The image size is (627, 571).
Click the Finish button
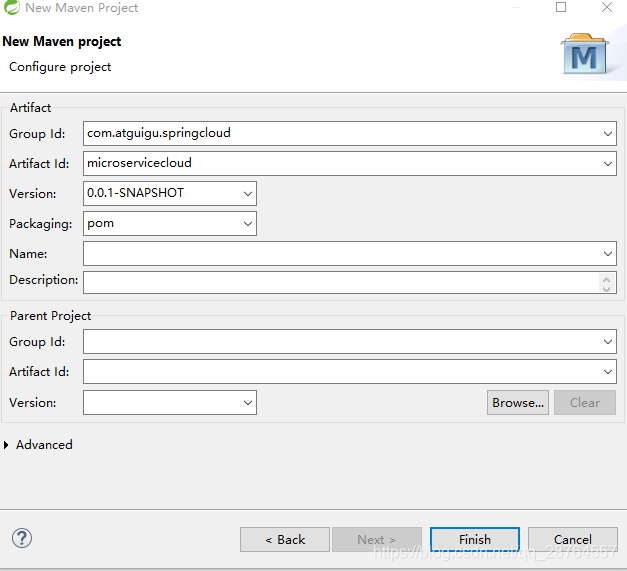pos(475,539)
